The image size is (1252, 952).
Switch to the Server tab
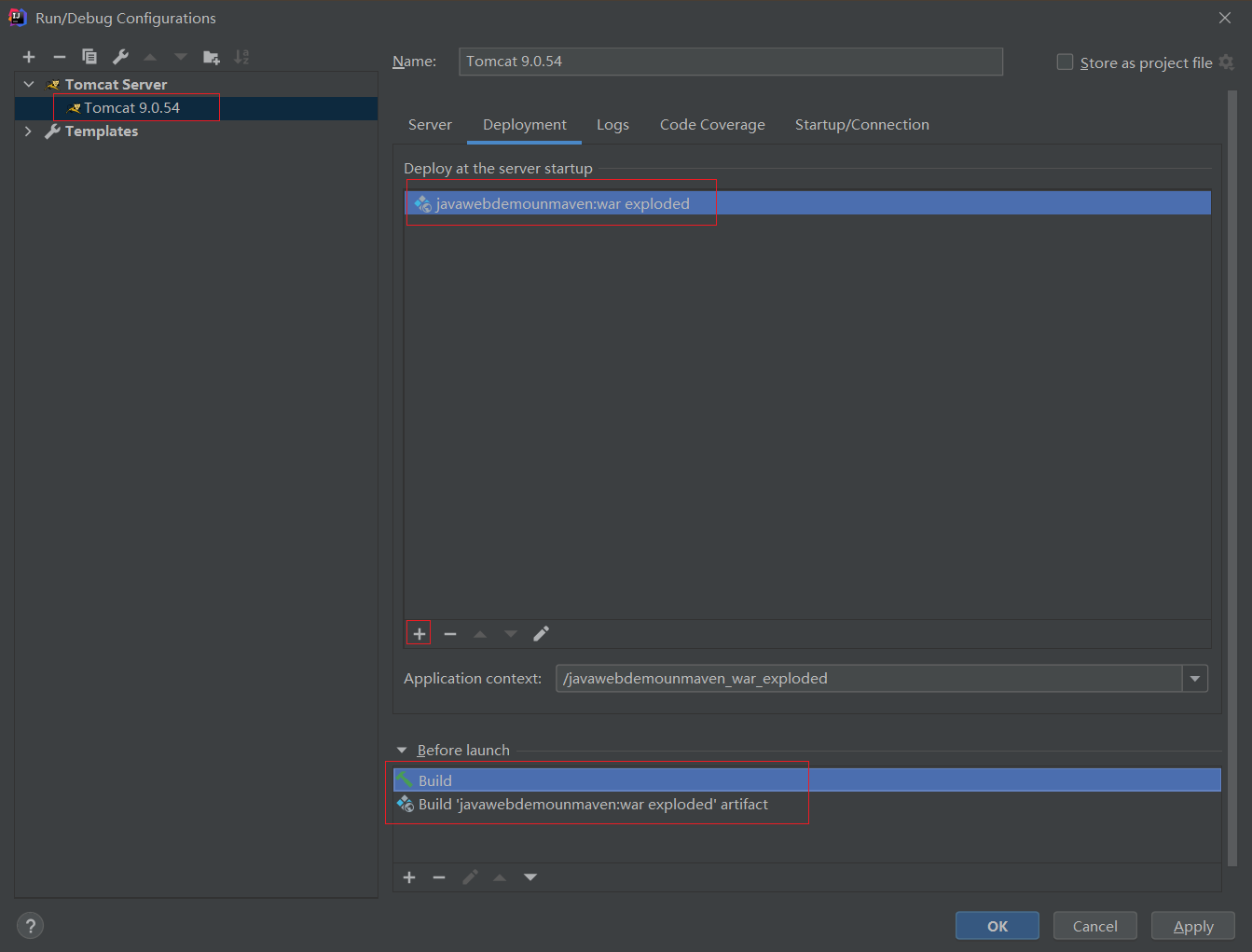click(430, 125)
